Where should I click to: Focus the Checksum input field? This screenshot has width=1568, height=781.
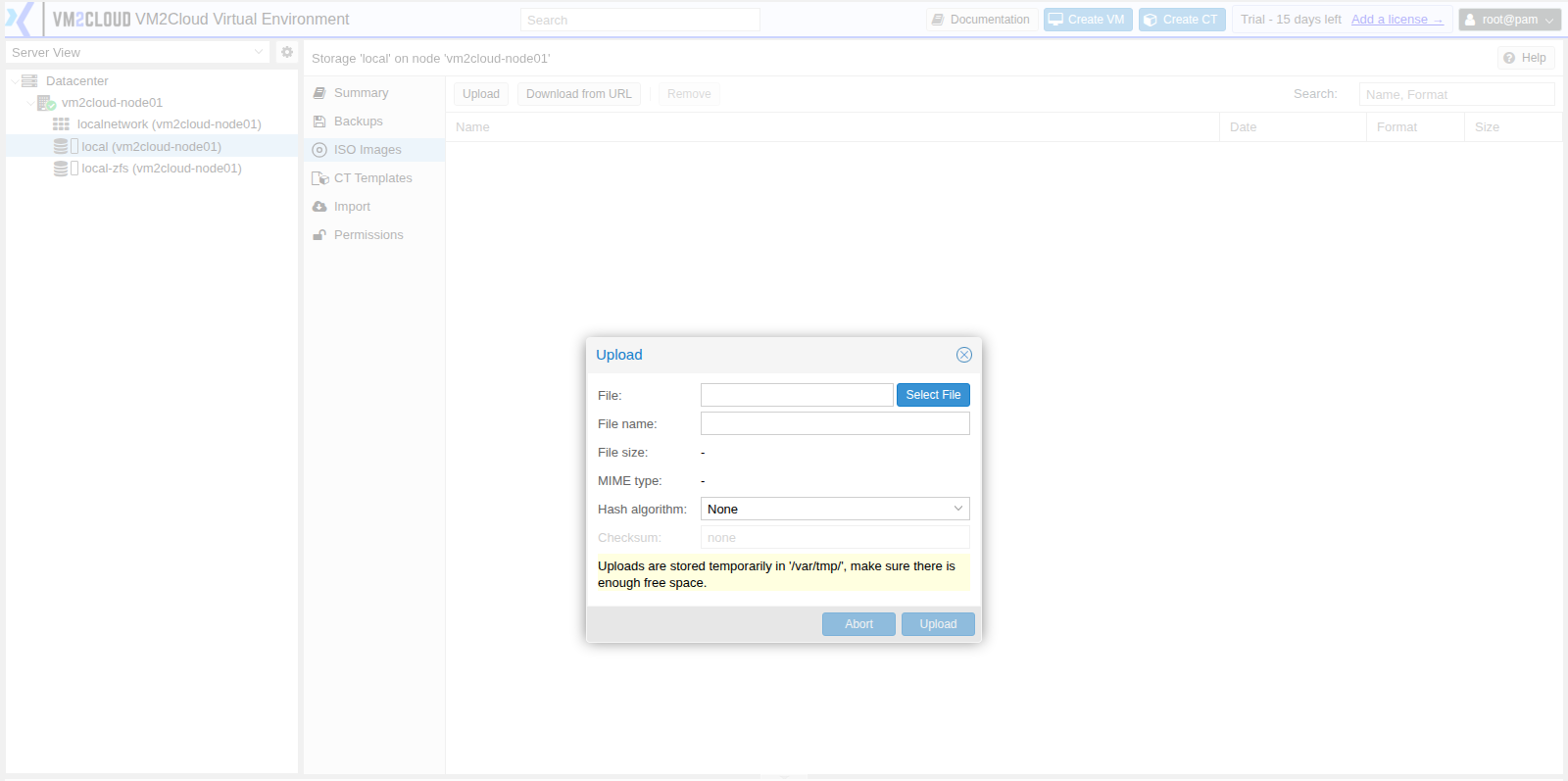click(x=835, y=537)
